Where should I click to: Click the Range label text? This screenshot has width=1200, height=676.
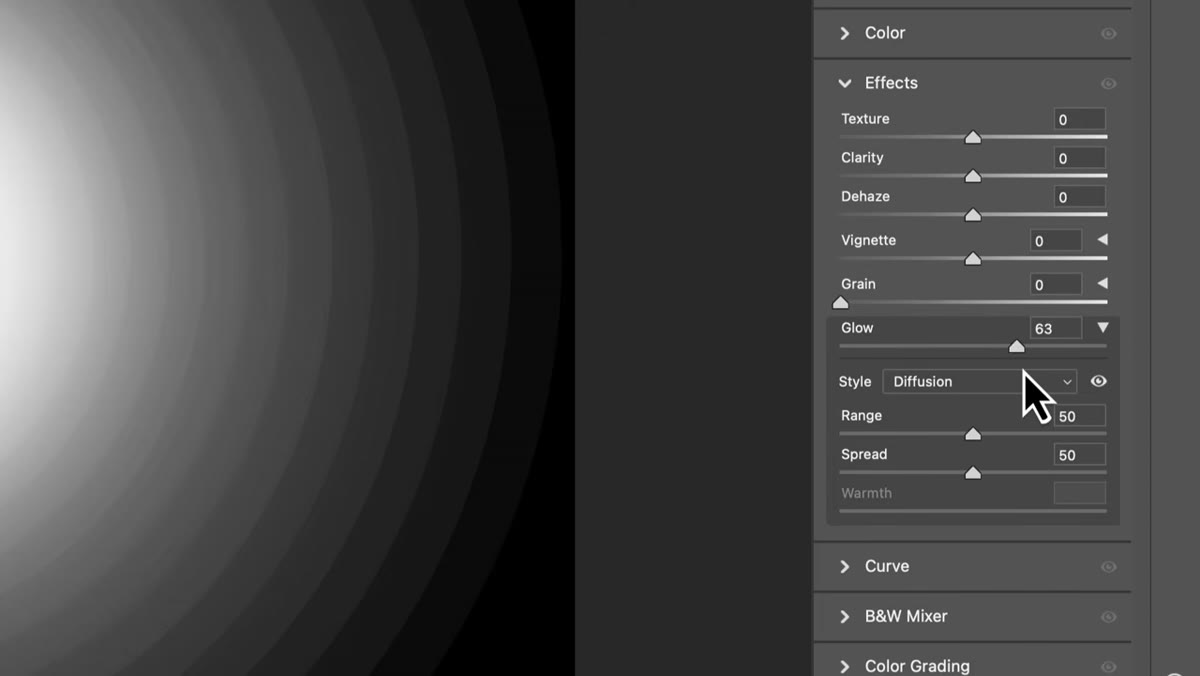tap(861, 416)
